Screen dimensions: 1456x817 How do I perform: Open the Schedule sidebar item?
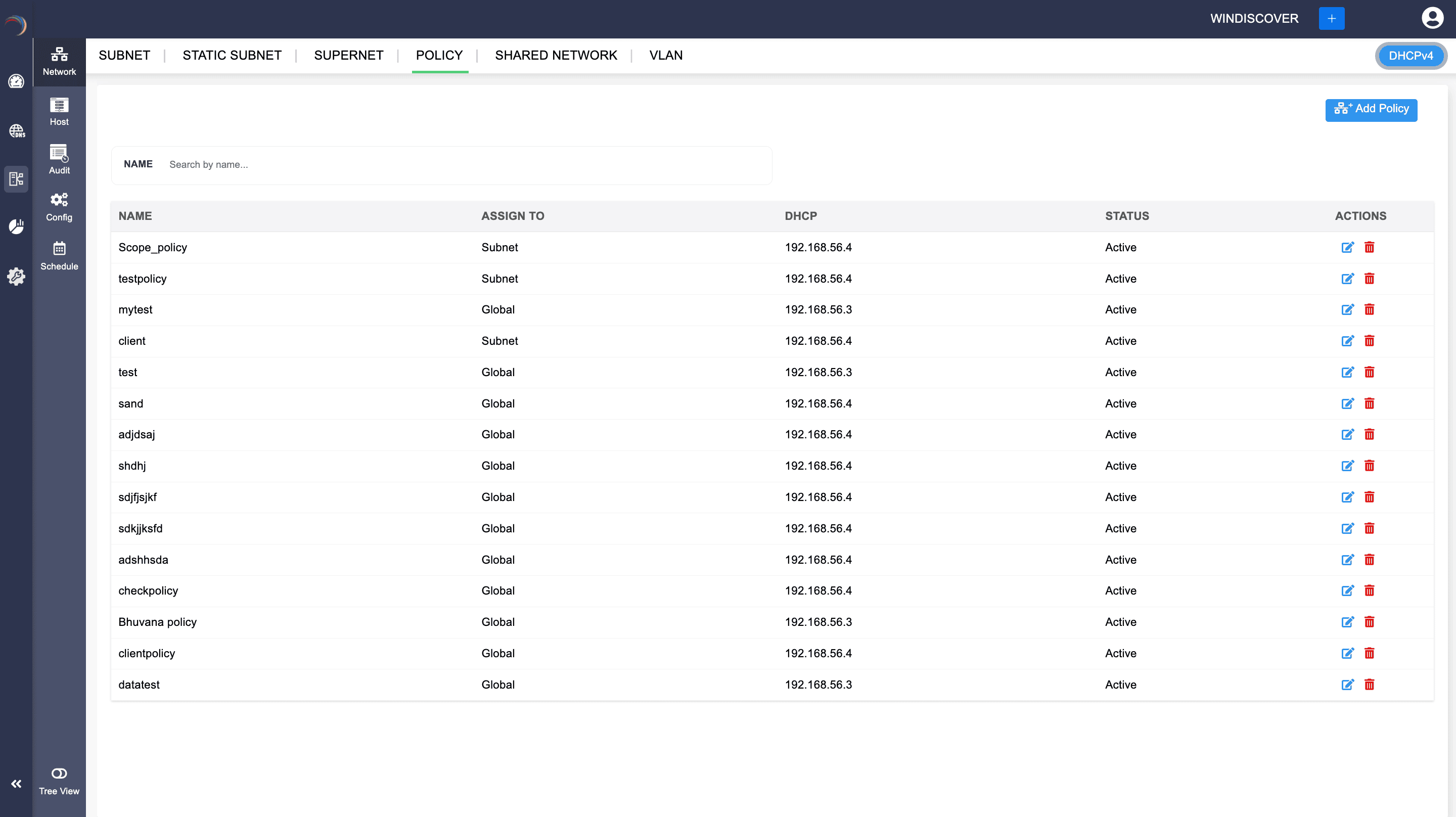click(x=59, y=255)
